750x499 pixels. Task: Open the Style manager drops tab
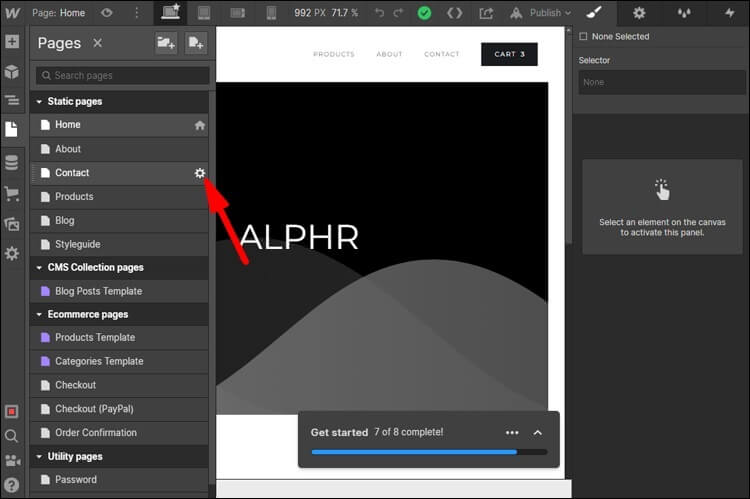pyautogui.click(x=684, y=13)
